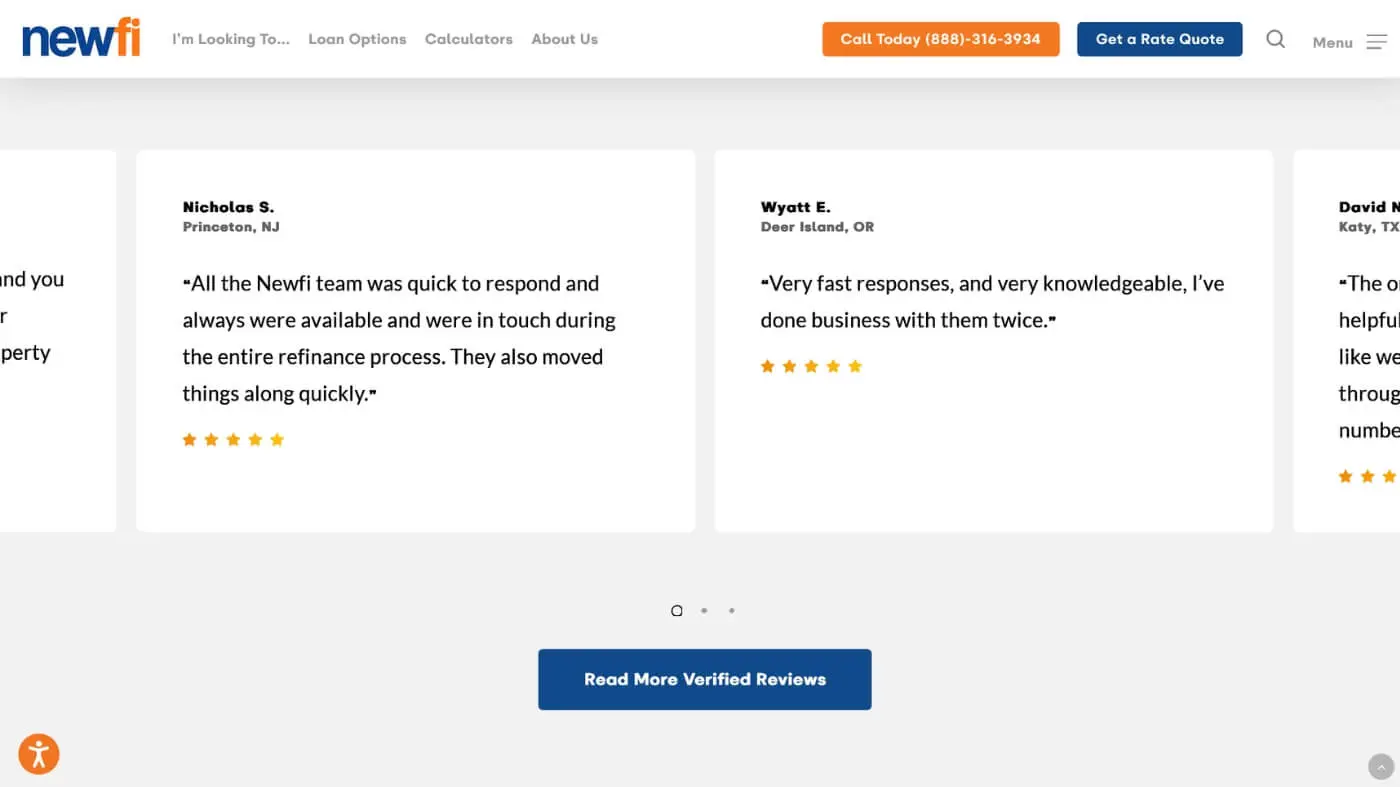Expand the I'm Looking To... dropdown
Screen dimensions: 1400x787
tap(230, 39)
